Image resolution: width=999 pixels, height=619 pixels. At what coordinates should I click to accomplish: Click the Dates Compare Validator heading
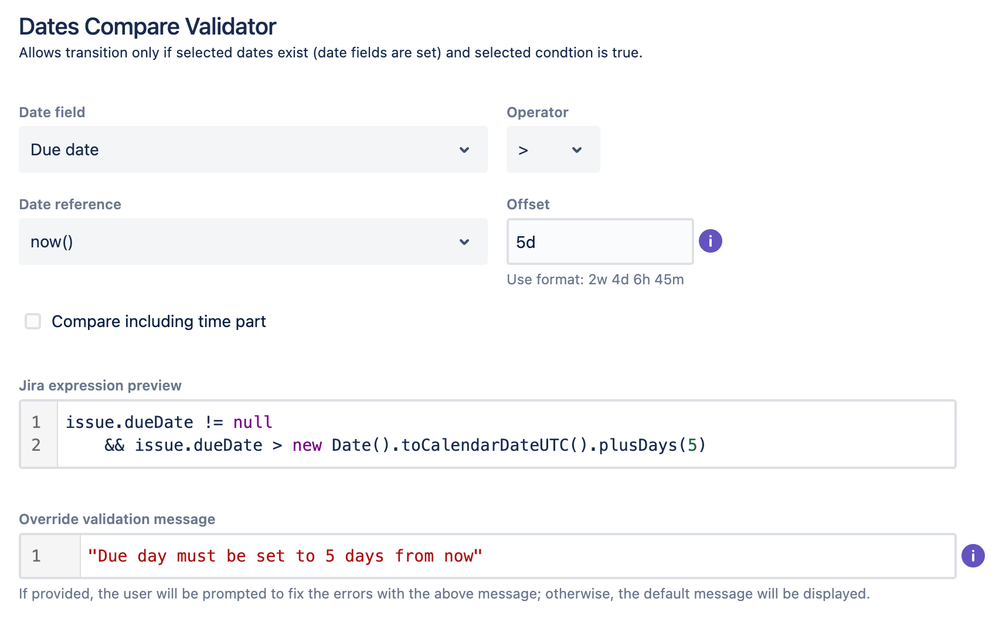coord(147,27)
